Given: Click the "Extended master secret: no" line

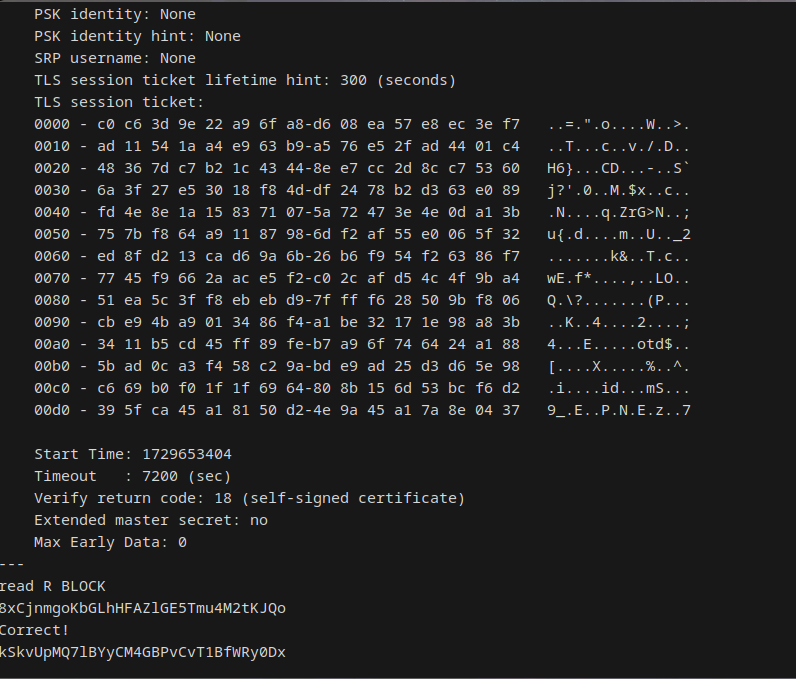Looking at the screenshot, I should click(x=150, y=520).
